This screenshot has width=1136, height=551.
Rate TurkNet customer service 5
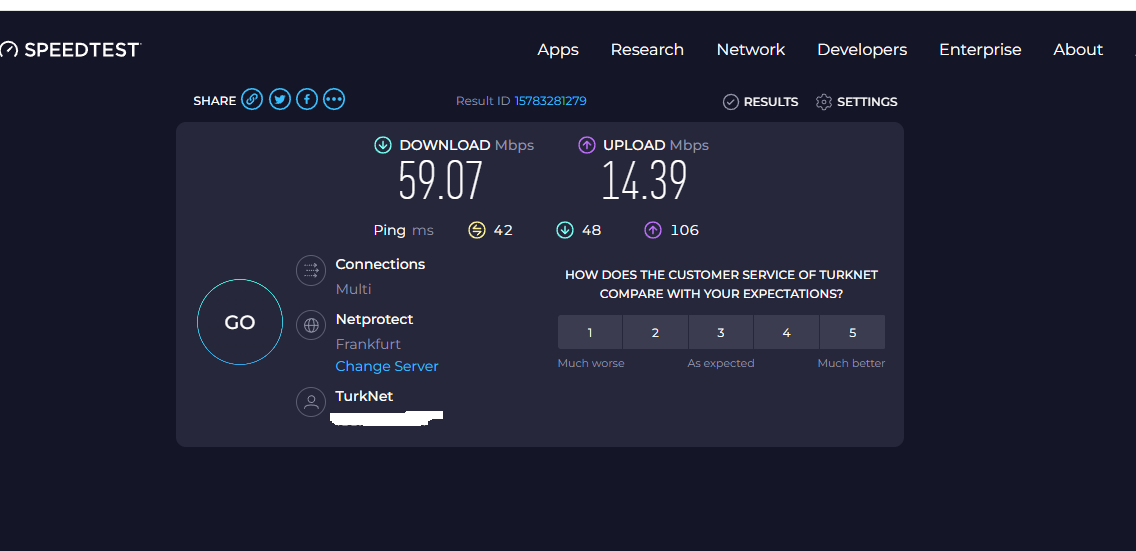(x=853, y=332)
